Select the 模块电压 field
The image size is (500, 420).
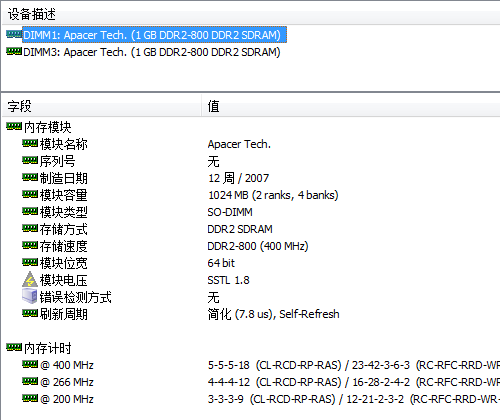coord(64,280)
